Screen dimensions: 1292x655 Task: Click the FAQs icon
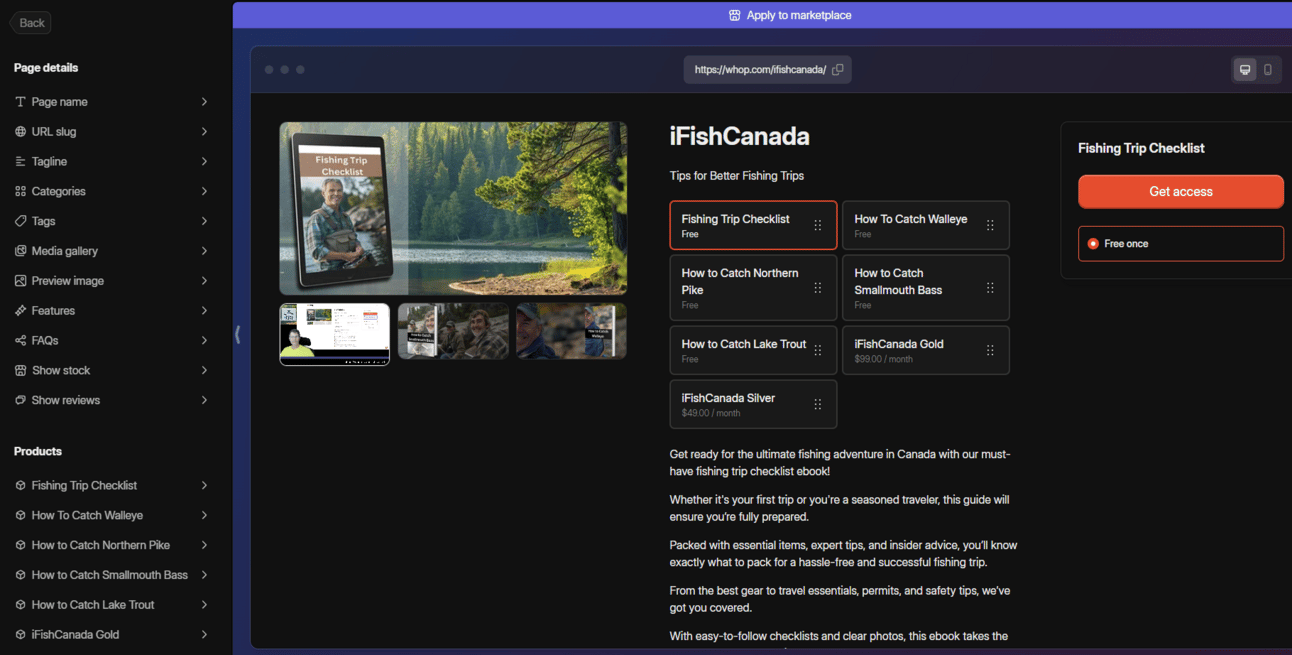coord(20,340)
